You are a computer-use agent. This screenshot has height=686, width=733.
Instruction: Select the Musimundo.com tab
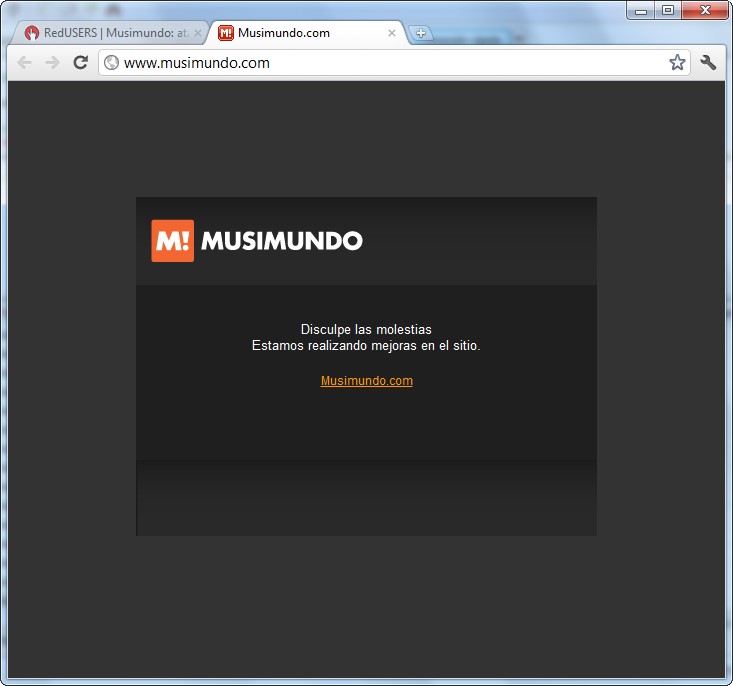point(309,33)
